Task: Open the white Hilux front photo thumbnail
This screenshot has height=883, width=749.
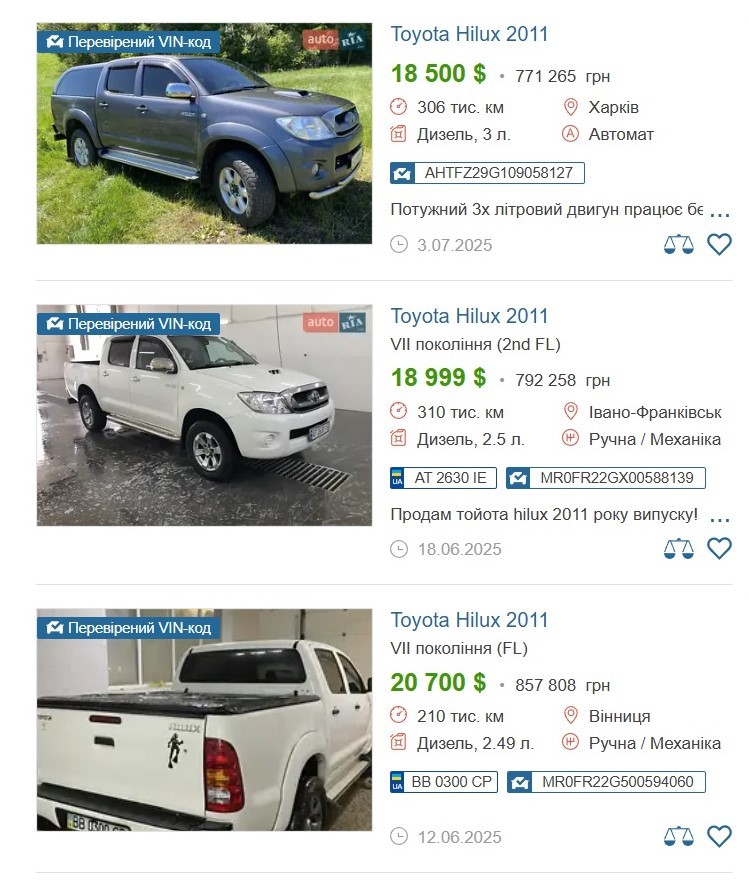Action: [204, 416]
